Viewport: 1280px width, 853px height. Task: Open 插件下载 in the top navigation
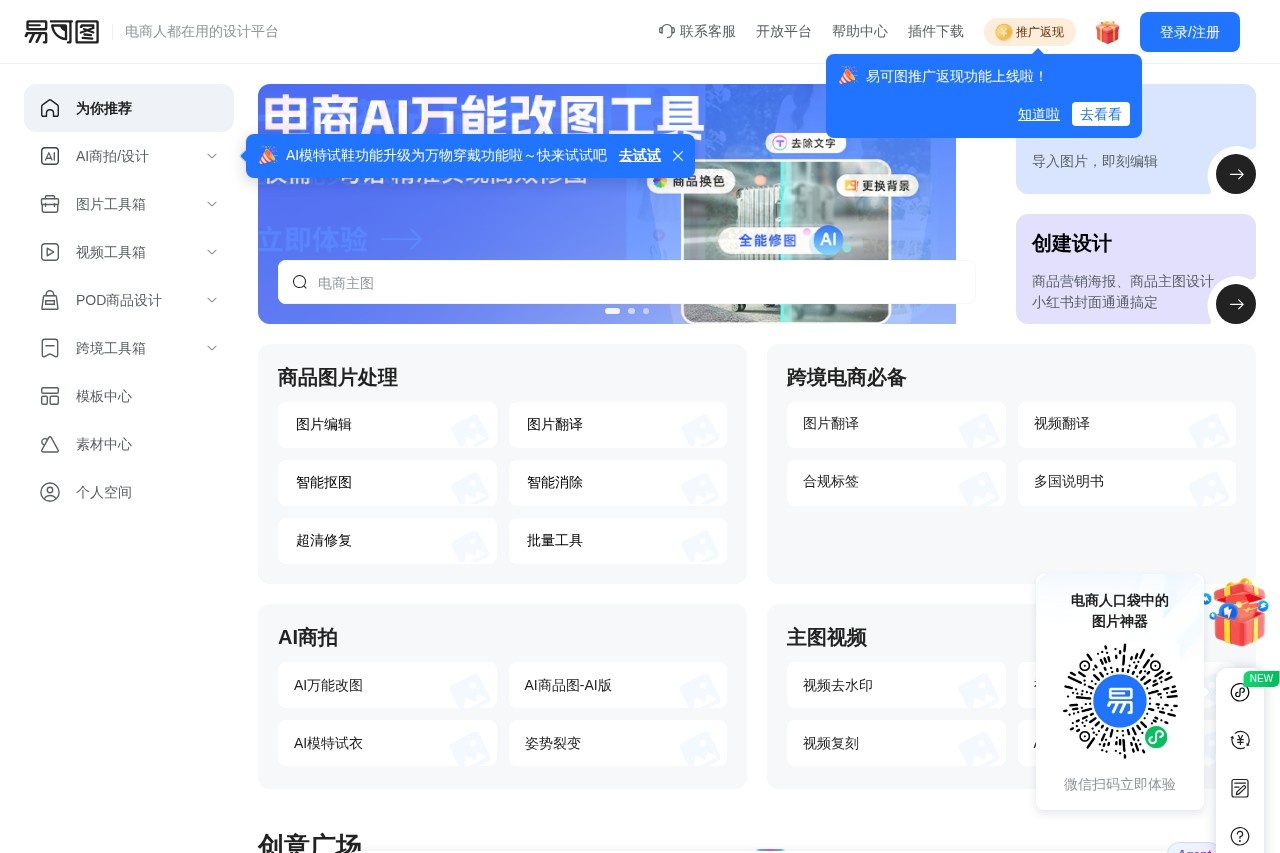(x=935, y=32)
